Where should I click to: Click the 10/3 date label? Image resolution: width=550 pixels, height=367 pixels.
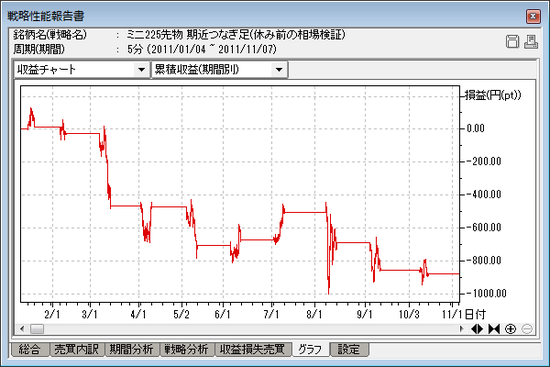click(409, 314)
